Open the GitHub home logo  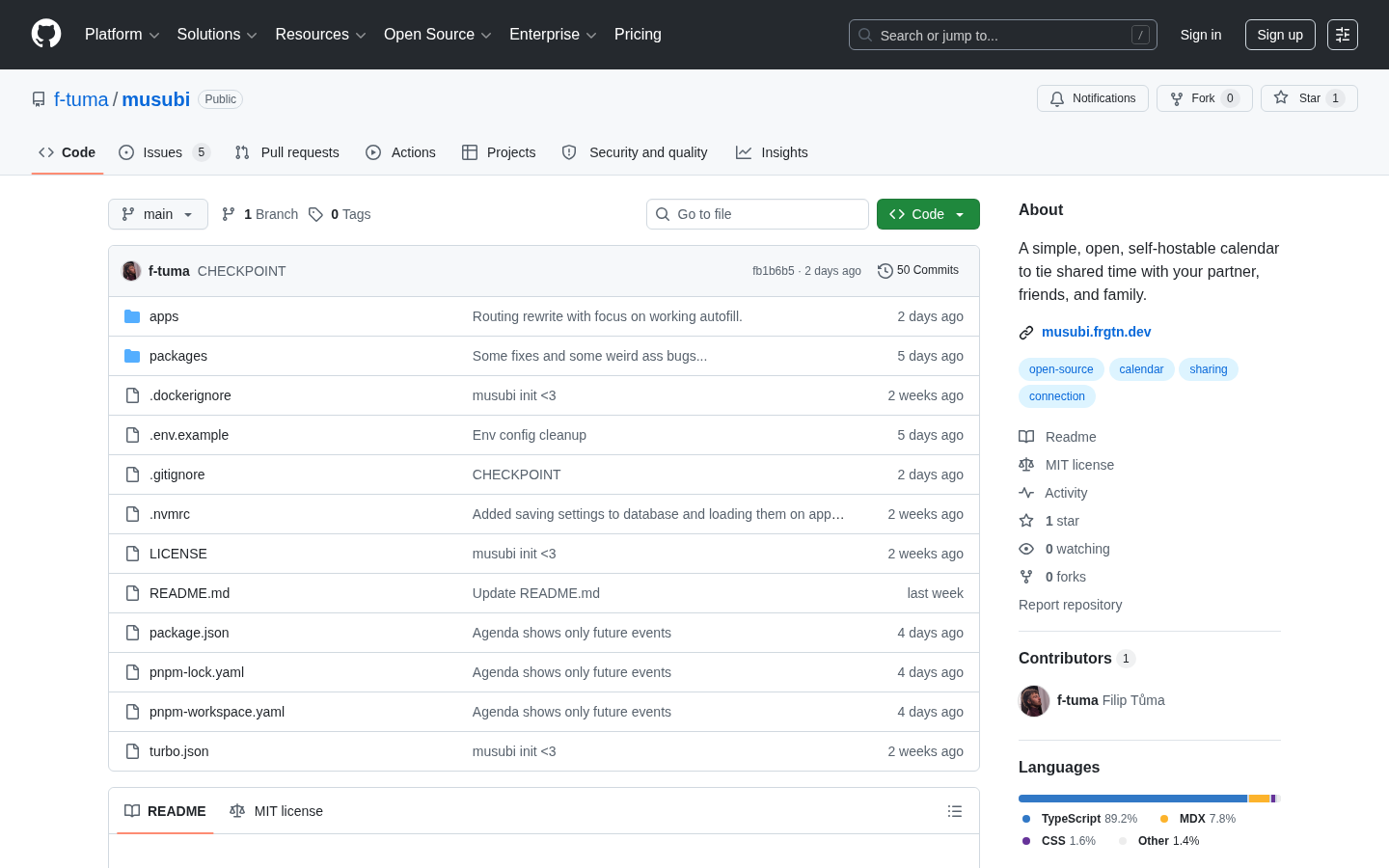pos(46,34)
